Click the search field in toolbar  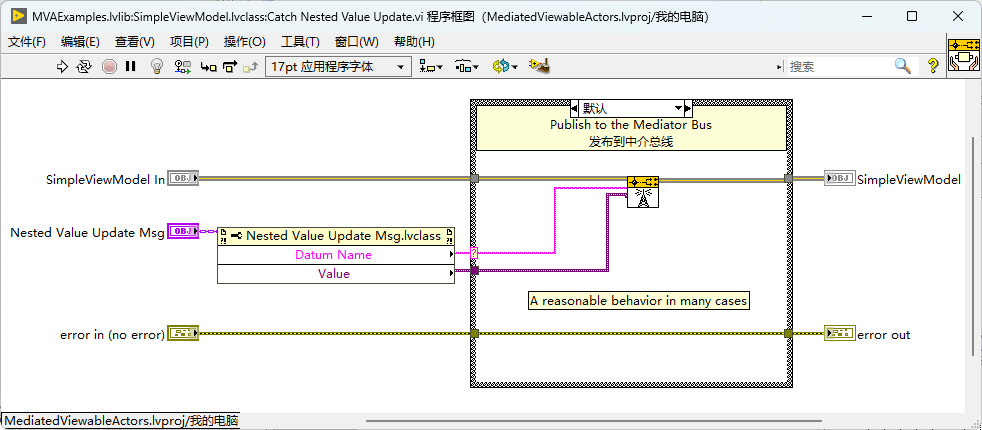[839, 66]
